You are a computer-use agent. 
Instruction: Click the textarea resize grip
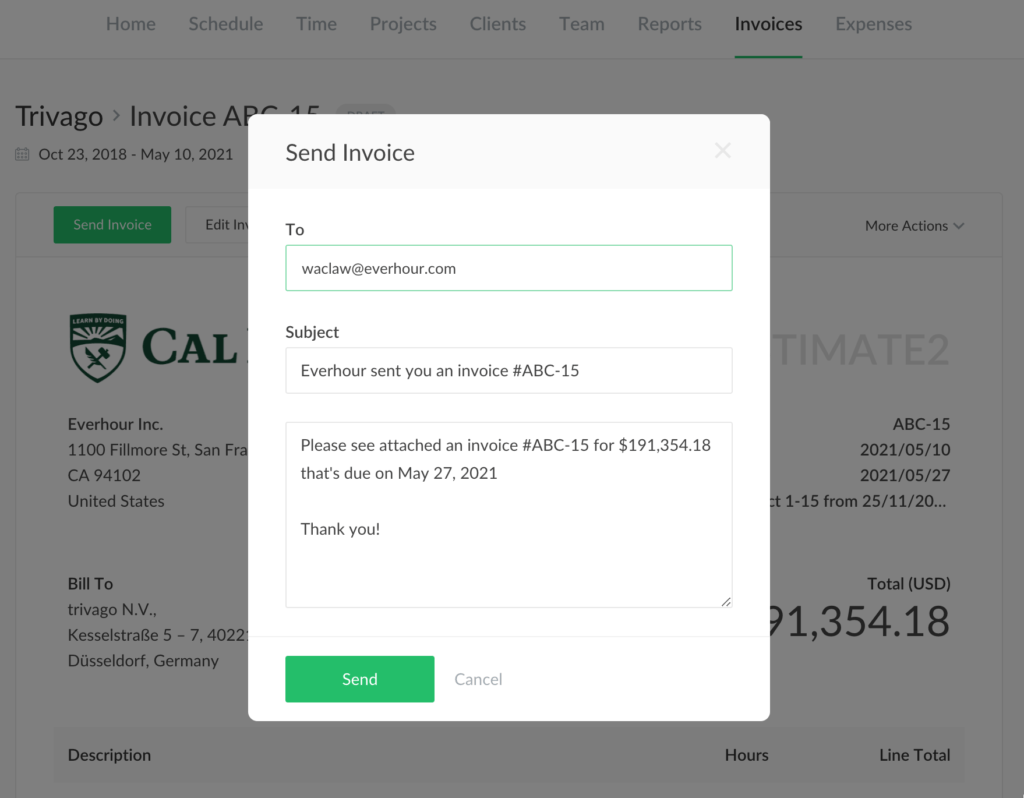[x=726, y=600]
